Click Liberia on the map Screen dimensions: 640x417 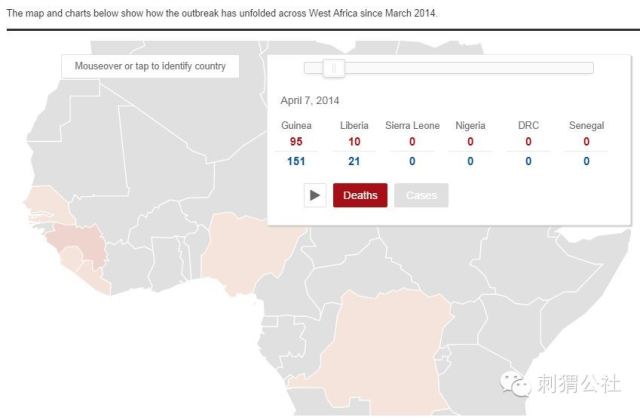(96, 277)
